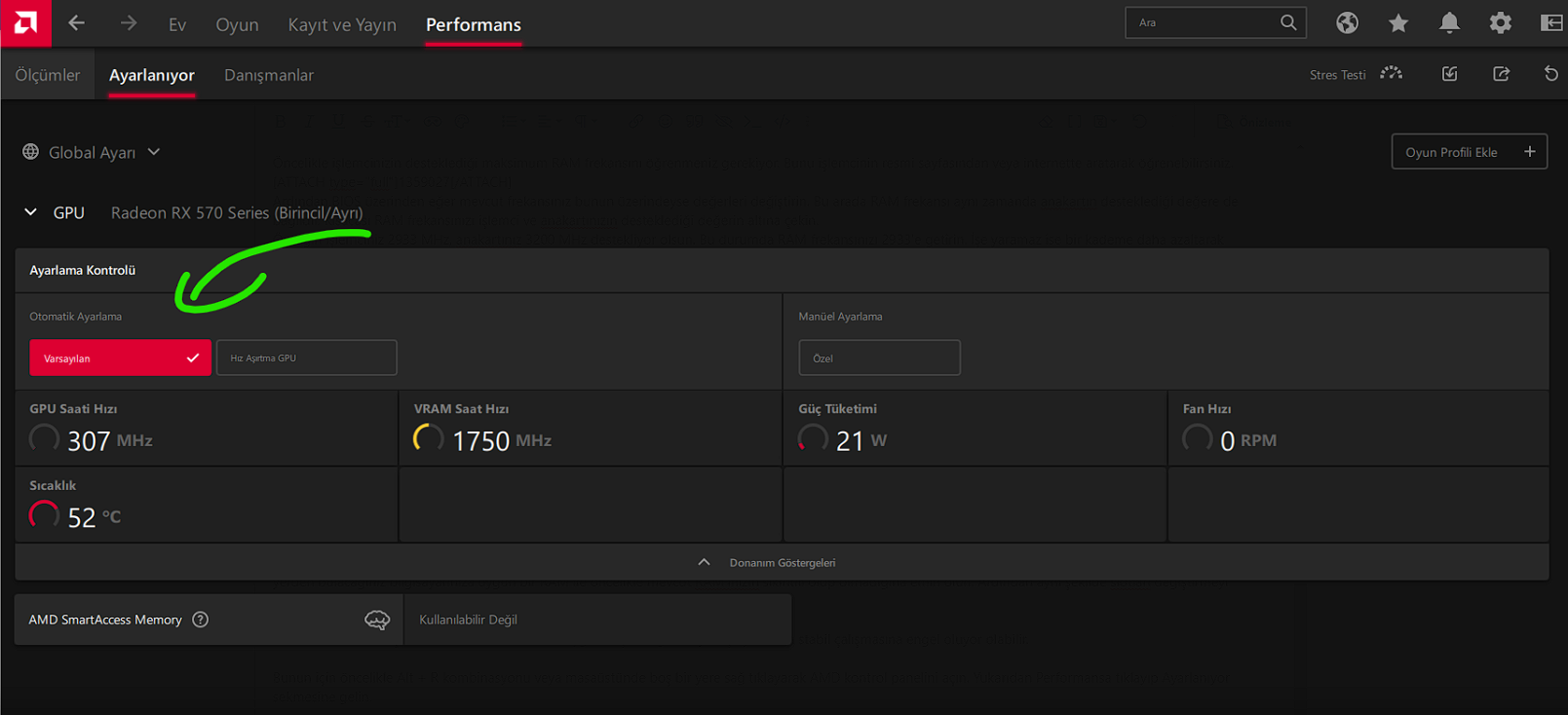The height and width of the screenshot is (715, 1568).
Task: Open the Ev menu
Action: [x=176, y=24]
